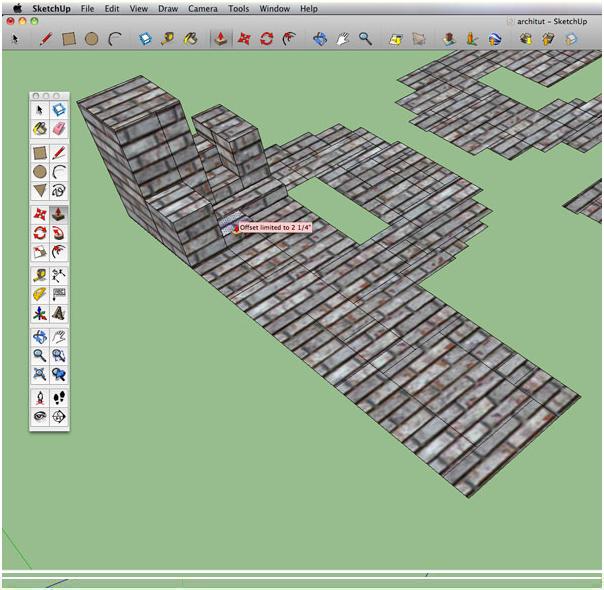Activate the Axes tool
The height and width of the screenshot is (590, 604).
pos(40,312)
